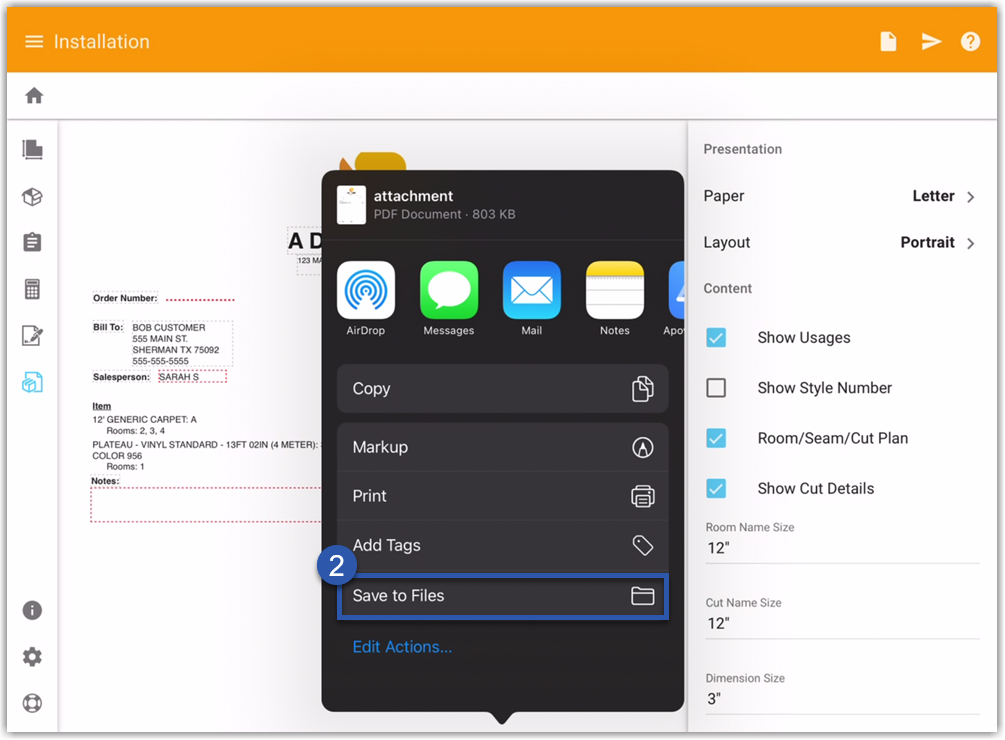Uncheck Show Usages checkbox
The width and height of the screenshot is (1005, 740).
pyautogui.click(x=716, y=338)
